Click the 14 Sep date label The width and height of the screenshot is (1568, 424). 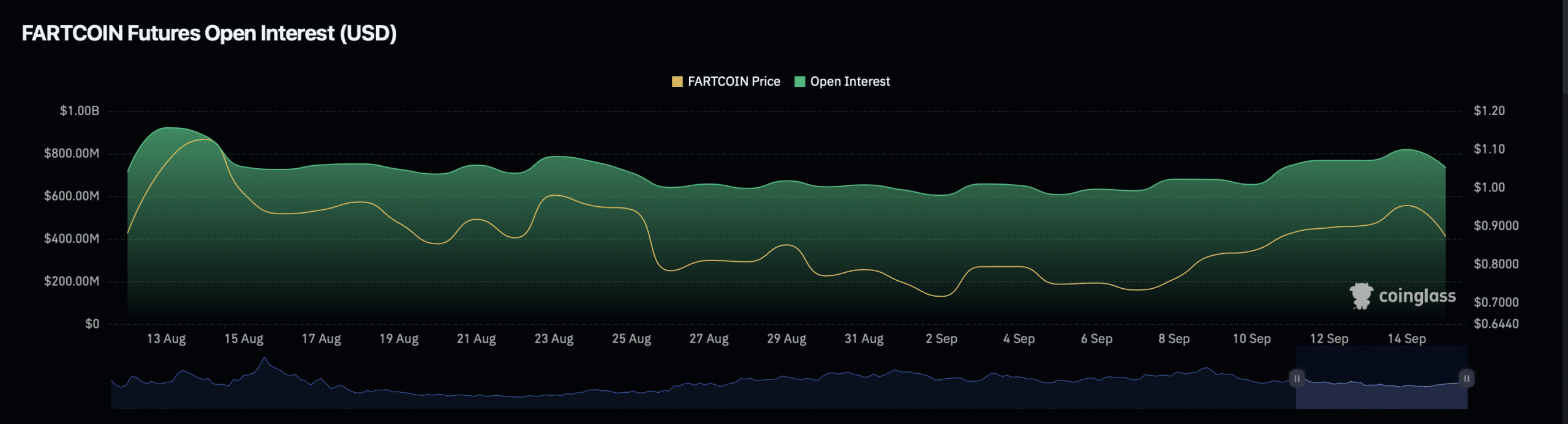pyautogui.click(x=1406, y=338)
